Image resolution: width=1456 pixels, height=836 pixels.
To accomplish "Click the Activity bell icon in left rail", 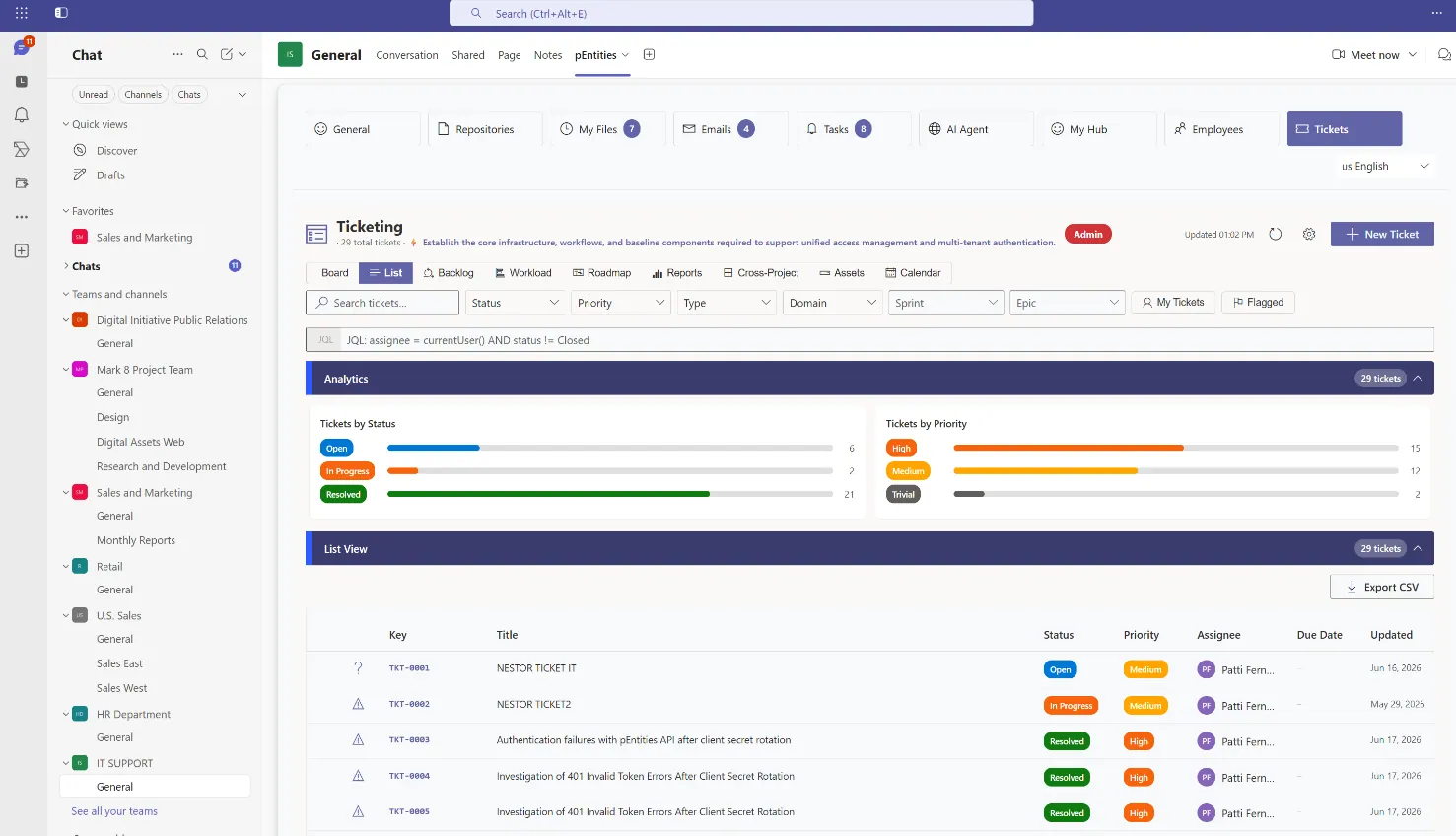I will coord(22,115).
